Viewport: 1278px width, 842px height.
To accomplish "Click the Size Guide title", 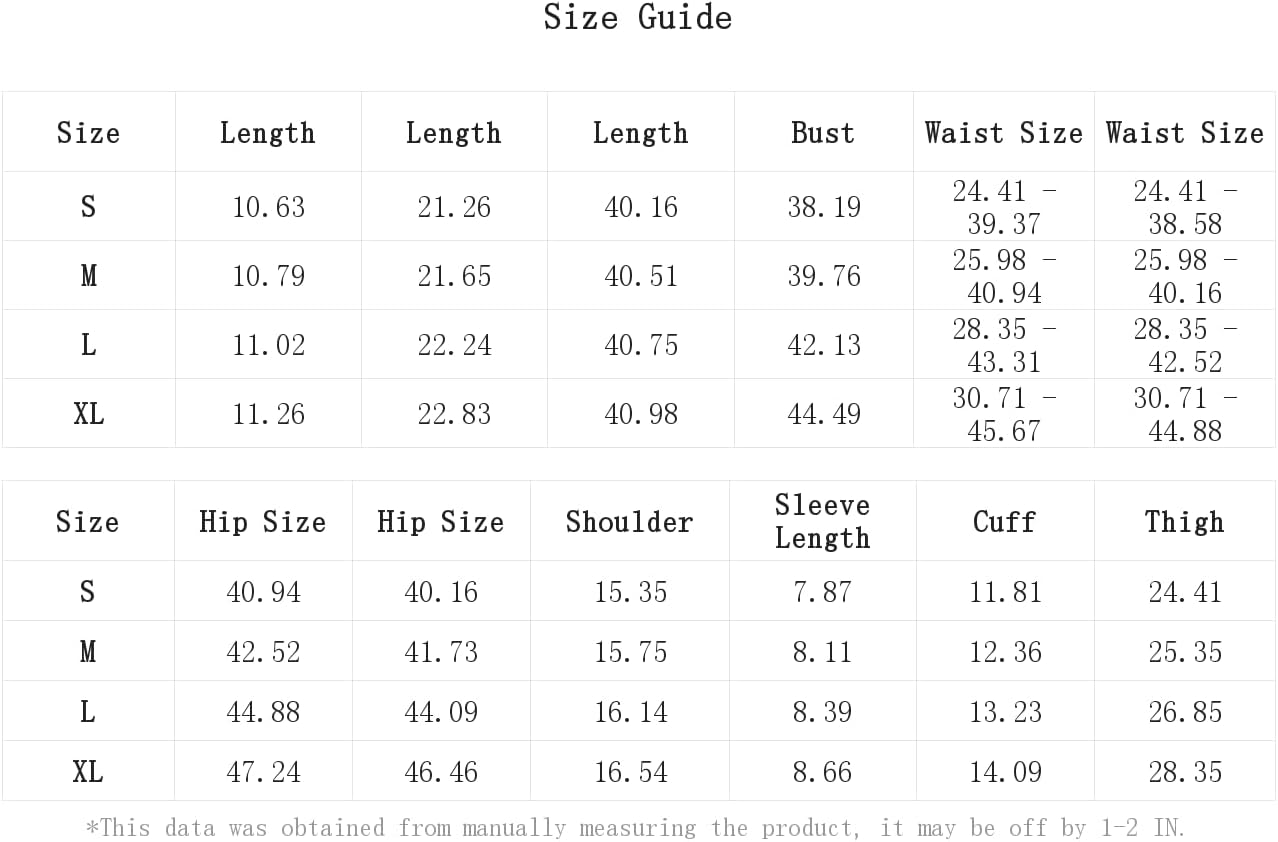I will click(x=637, y=18).
